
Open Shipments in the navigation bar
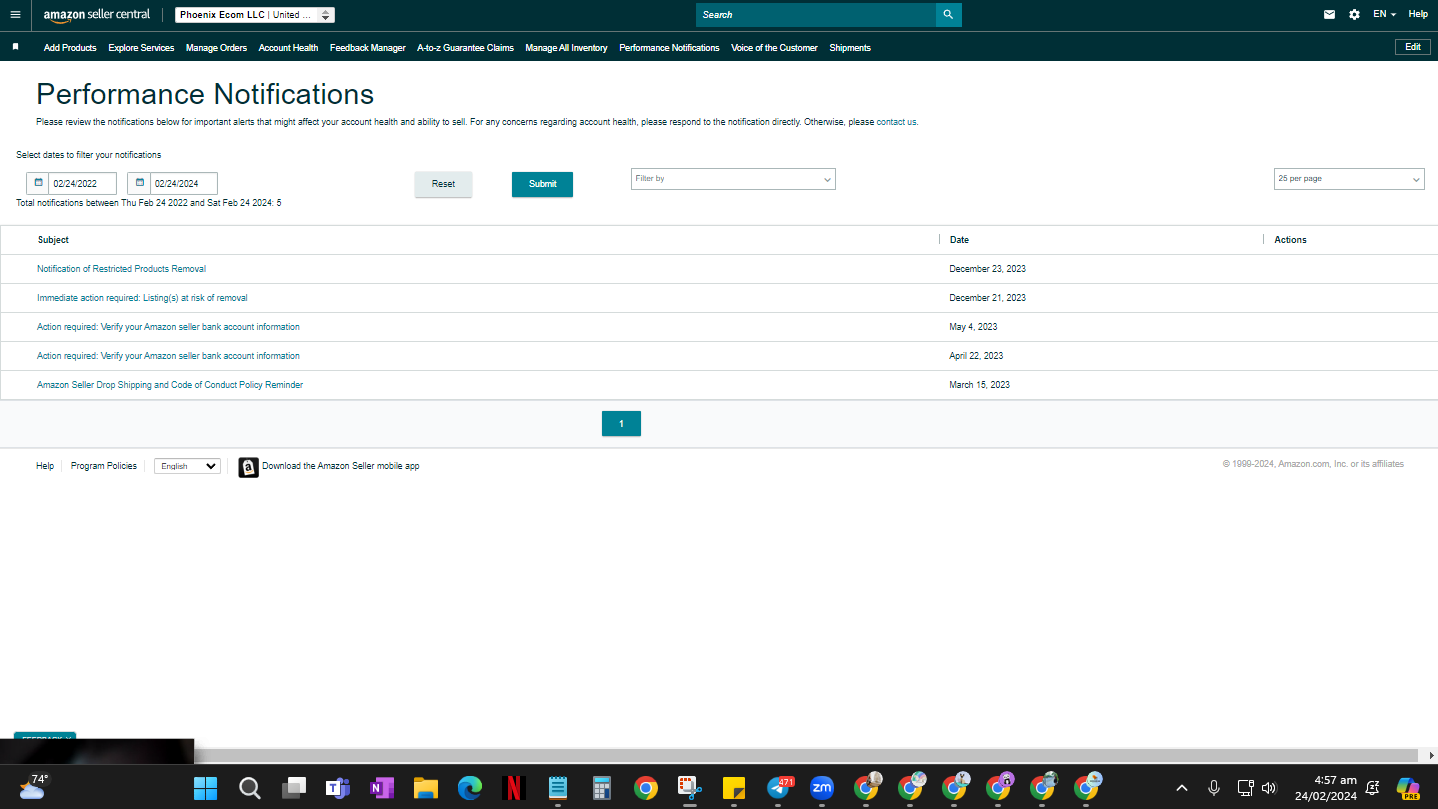coord(850,48)
